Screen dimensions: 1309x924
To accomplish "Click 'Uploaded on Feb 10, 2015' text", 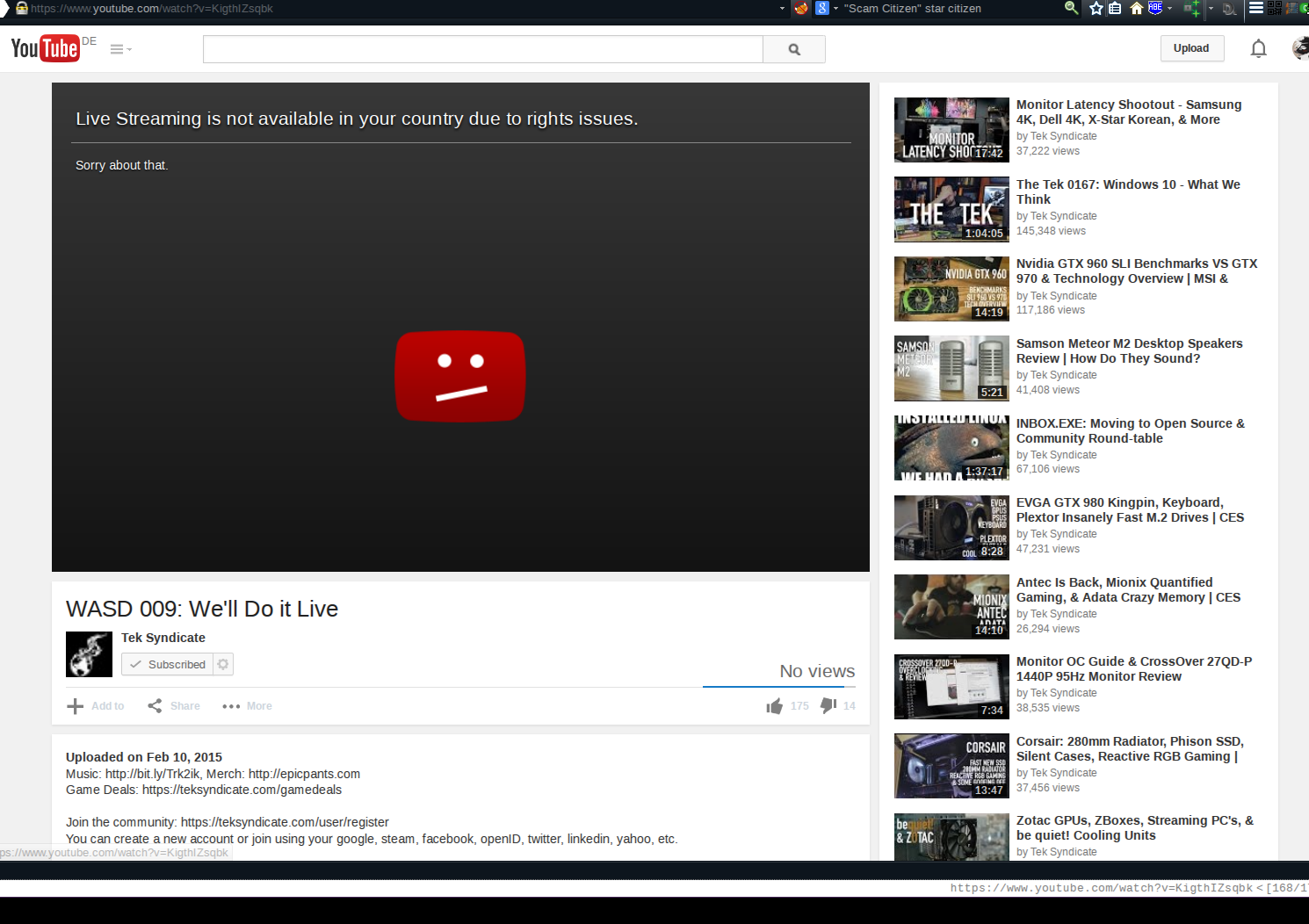I will (x=144, y=757).
